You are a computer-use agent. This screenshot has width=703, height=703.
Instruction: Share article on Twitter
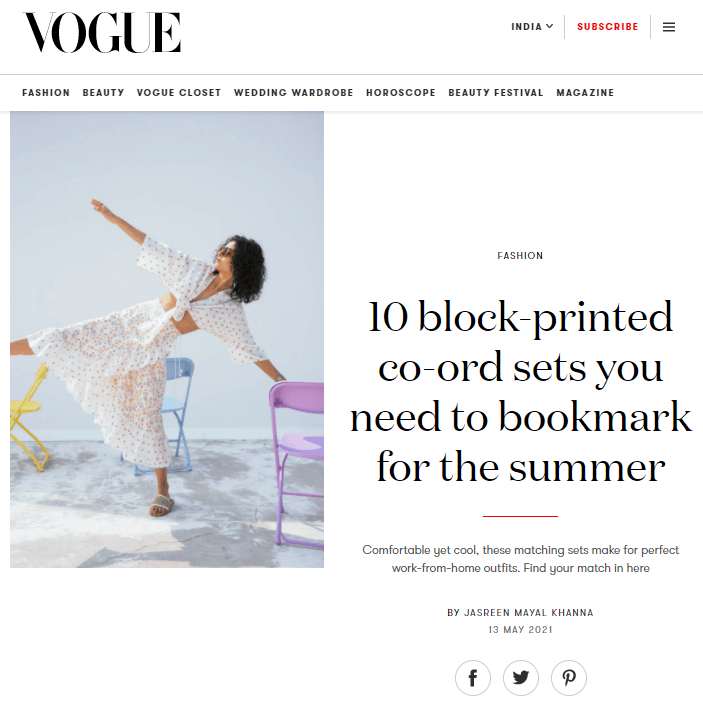[x=521, y=677]
